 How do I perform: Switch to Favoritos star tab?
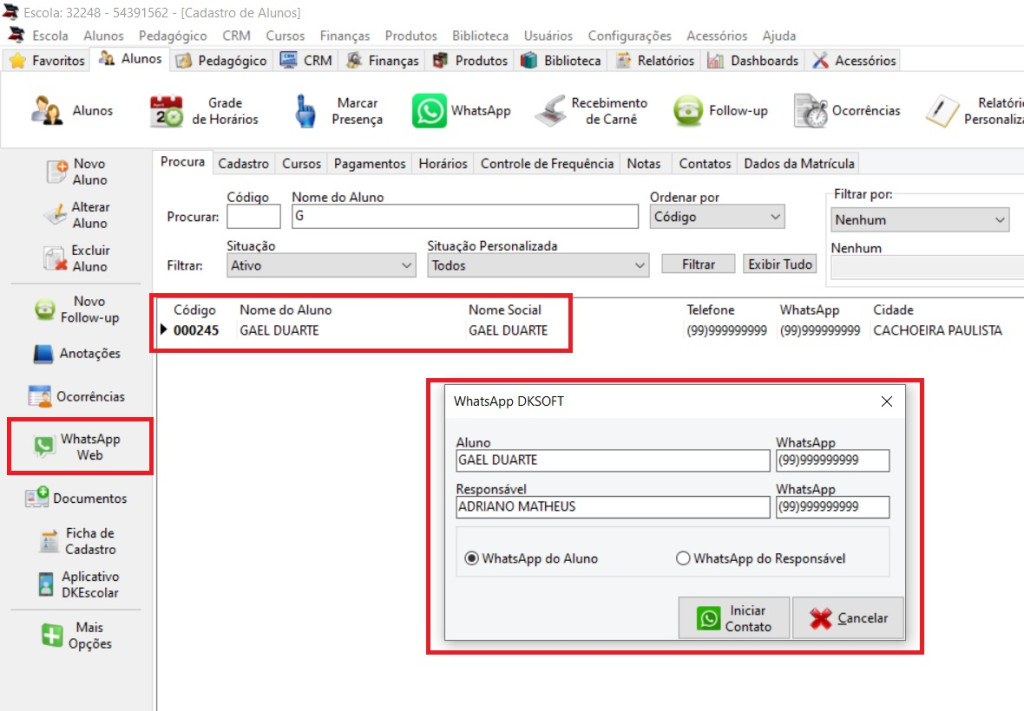(x=47, y=61)
